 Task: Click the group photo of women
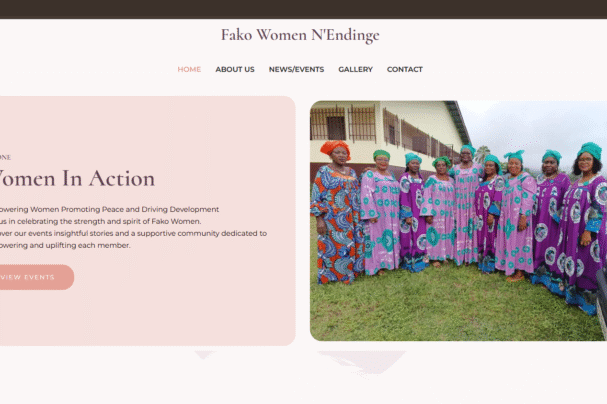click(x=458, y=220)
